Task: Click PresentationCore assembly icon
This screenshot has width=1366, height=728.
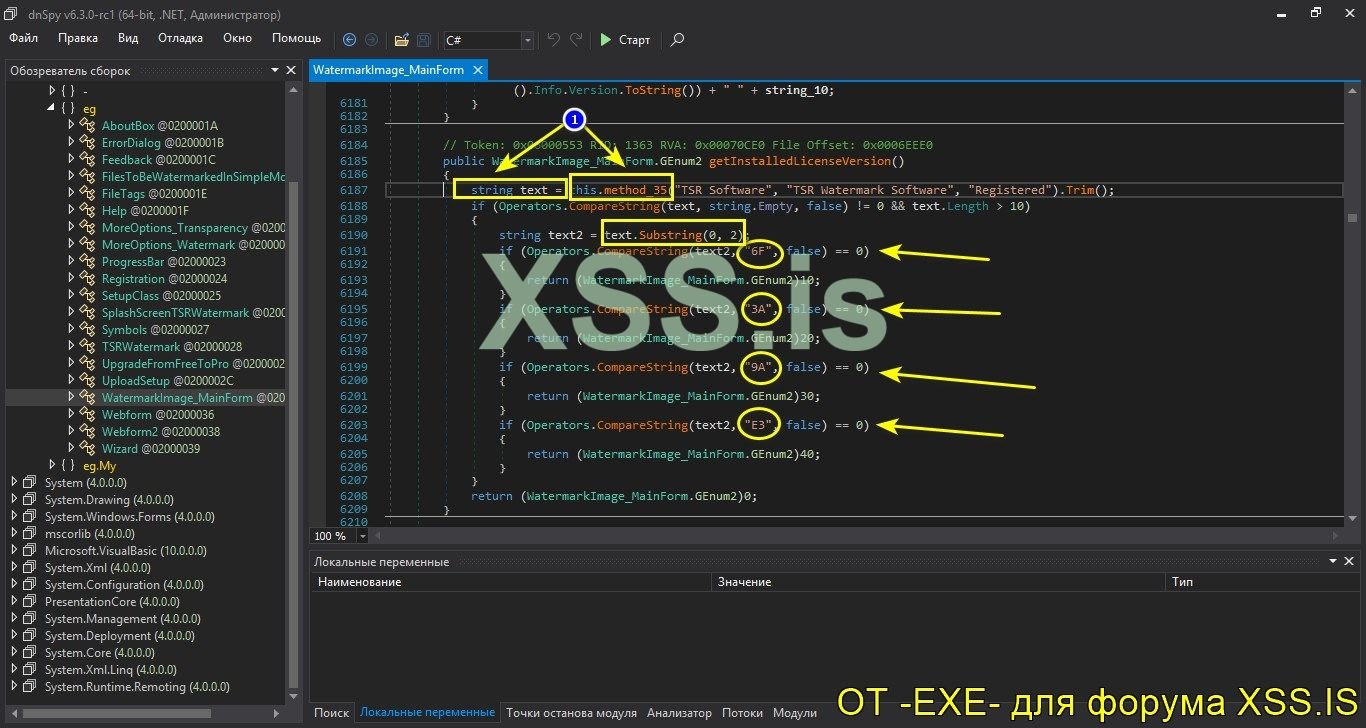Action: tap(31, 602)
